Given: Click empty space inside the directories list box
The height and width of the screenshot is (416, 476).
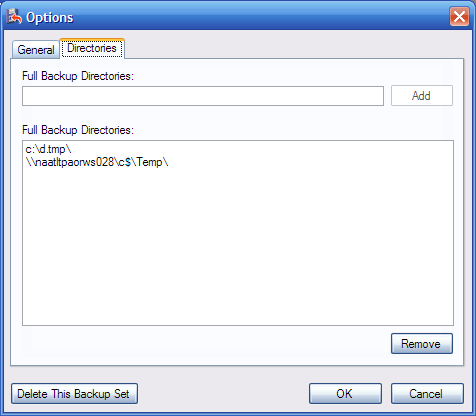Looking at the screenshot, I should (x=238, y=247).
